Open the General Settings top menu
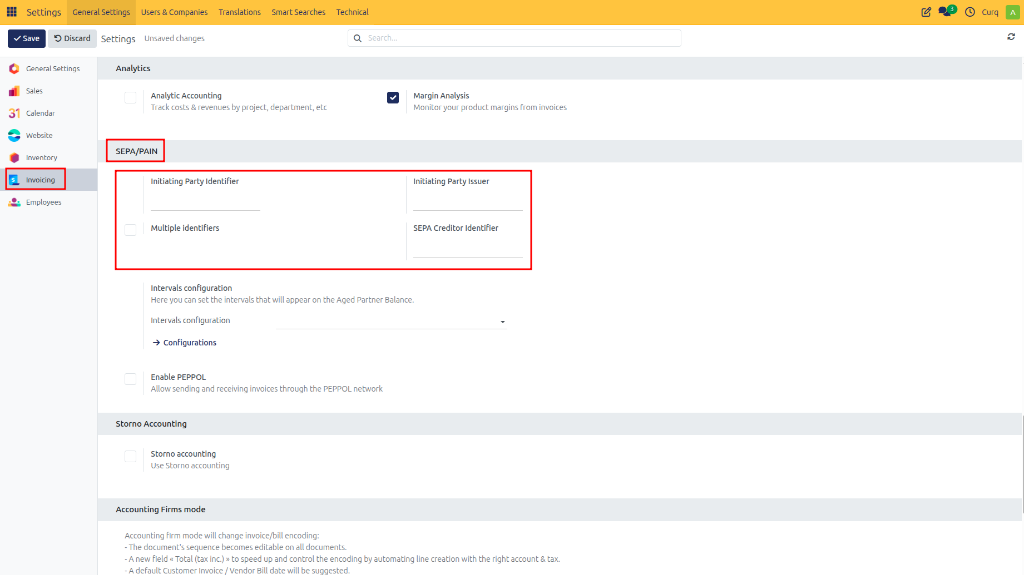Screen dimensions: 1024x575 101,12
